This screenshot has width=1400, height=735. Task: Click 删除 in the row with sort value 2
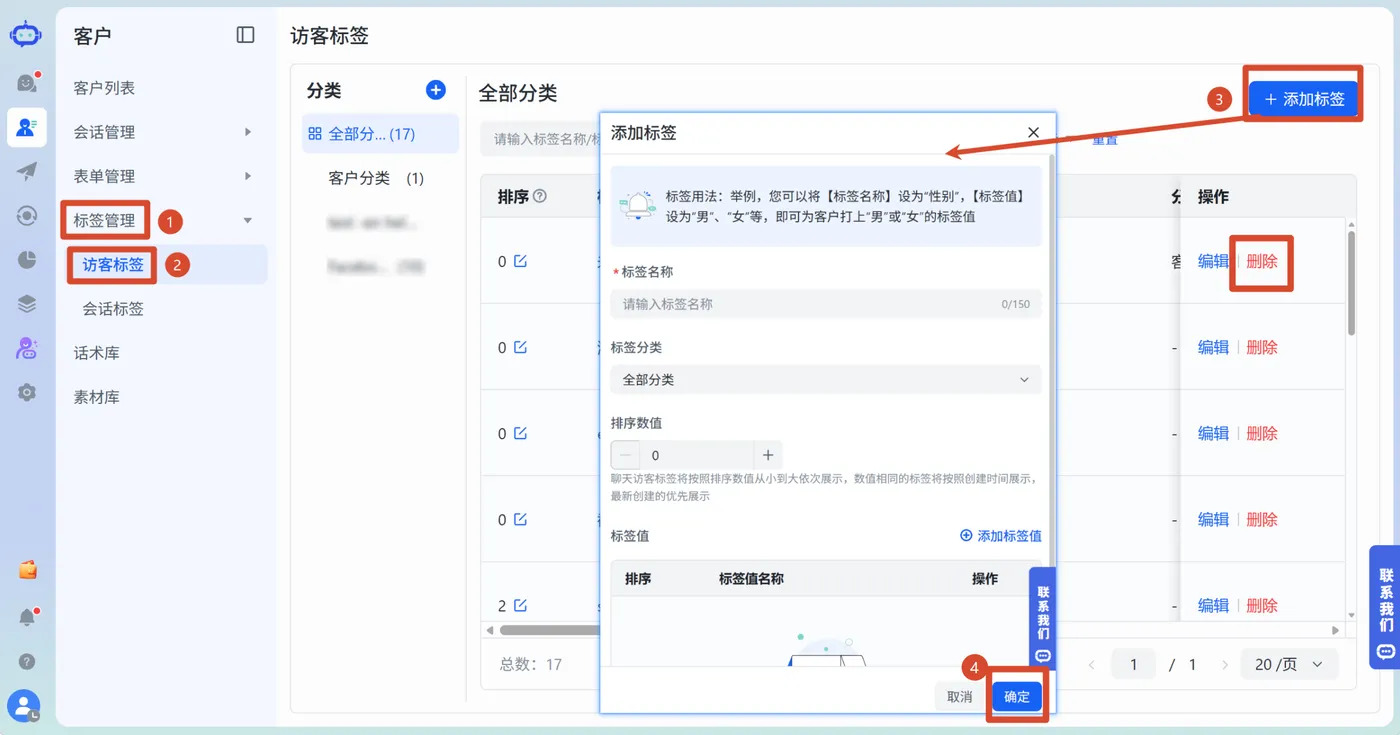[x=1262, y=605]
